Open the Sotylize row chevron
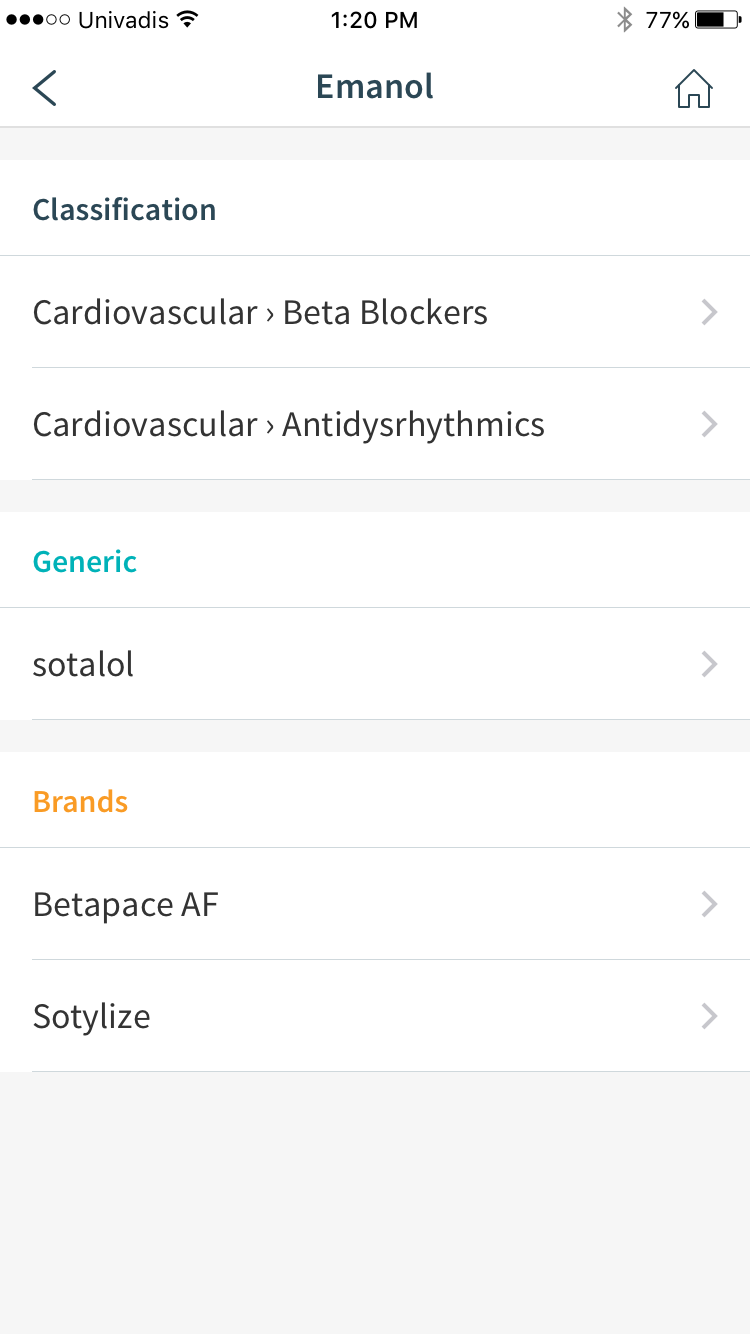750x1334 pixels. point(709,1016)
